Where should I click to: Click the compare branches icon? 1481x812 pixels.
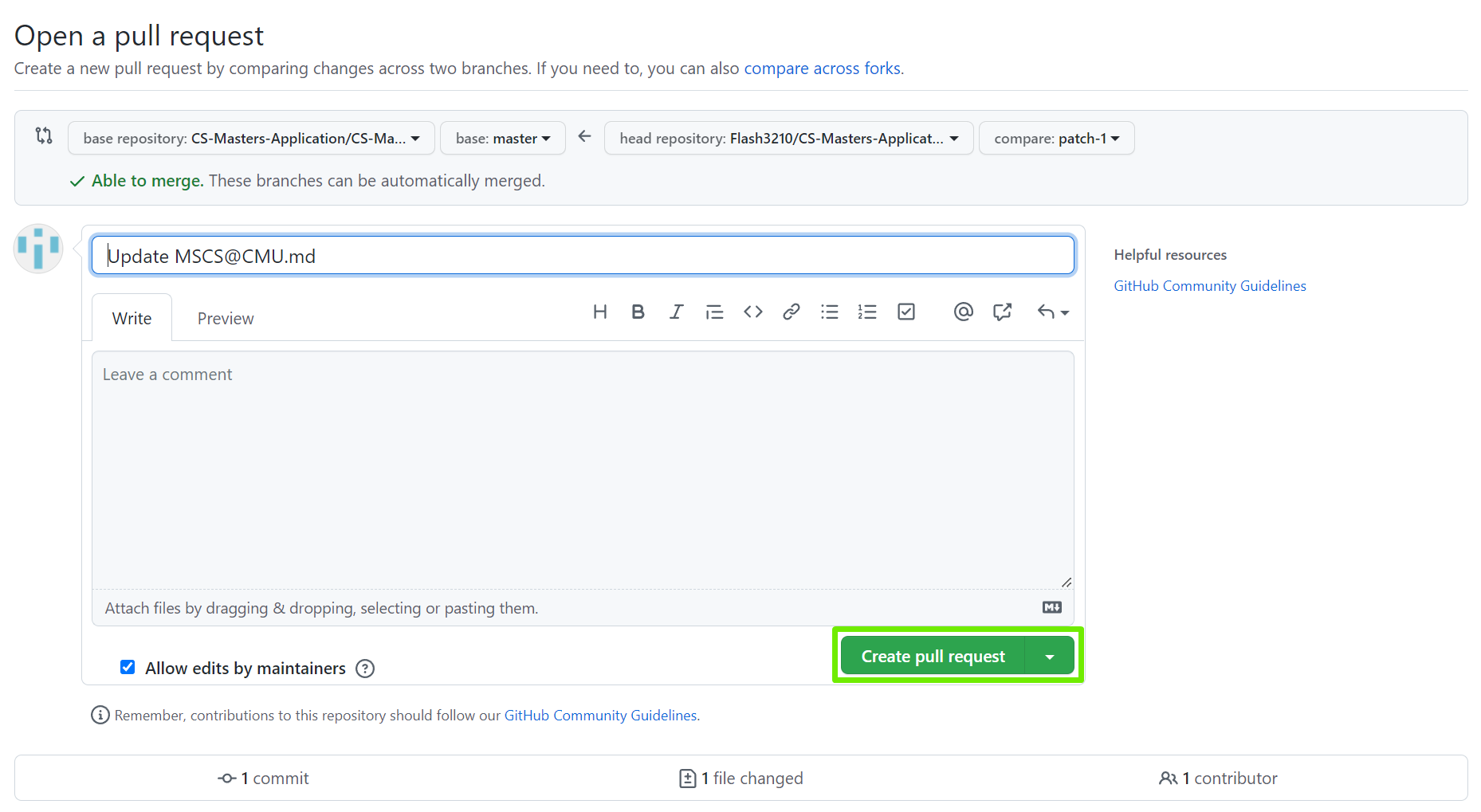(44, 136)
